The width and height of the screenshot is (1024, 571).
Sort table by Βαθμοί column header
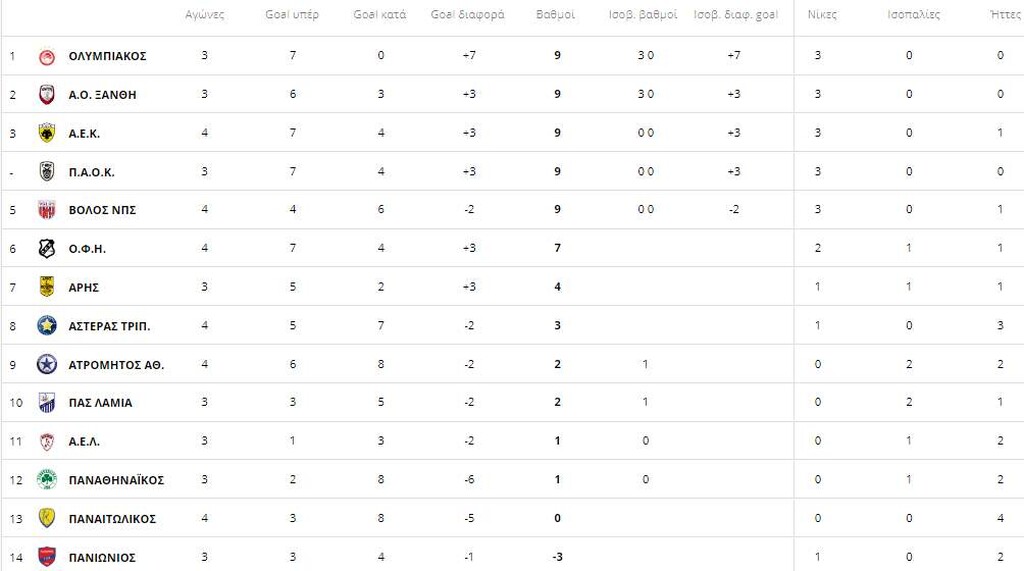point(556,15)
